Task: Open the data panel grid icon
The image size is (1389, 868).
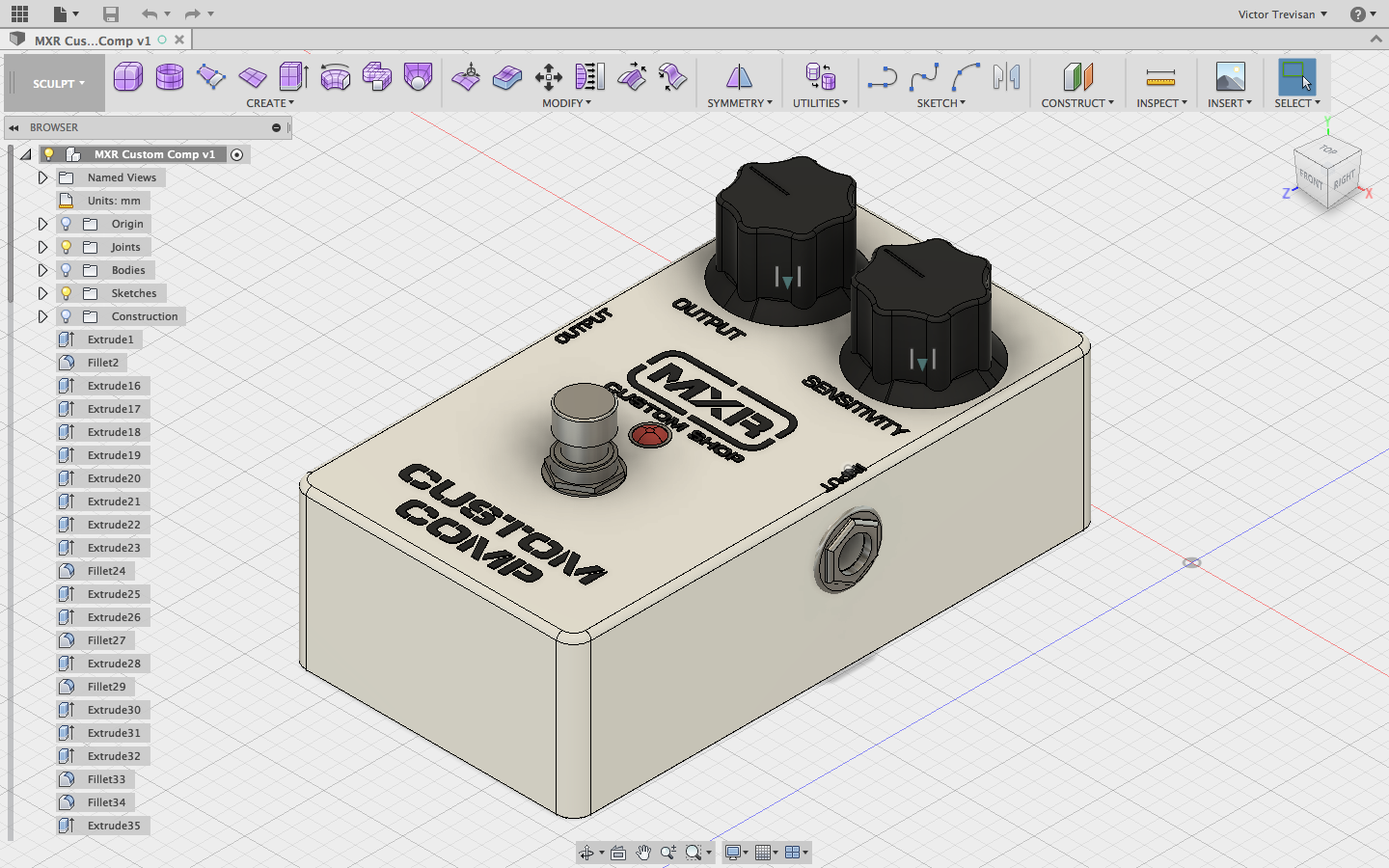Action: (19, 14)
